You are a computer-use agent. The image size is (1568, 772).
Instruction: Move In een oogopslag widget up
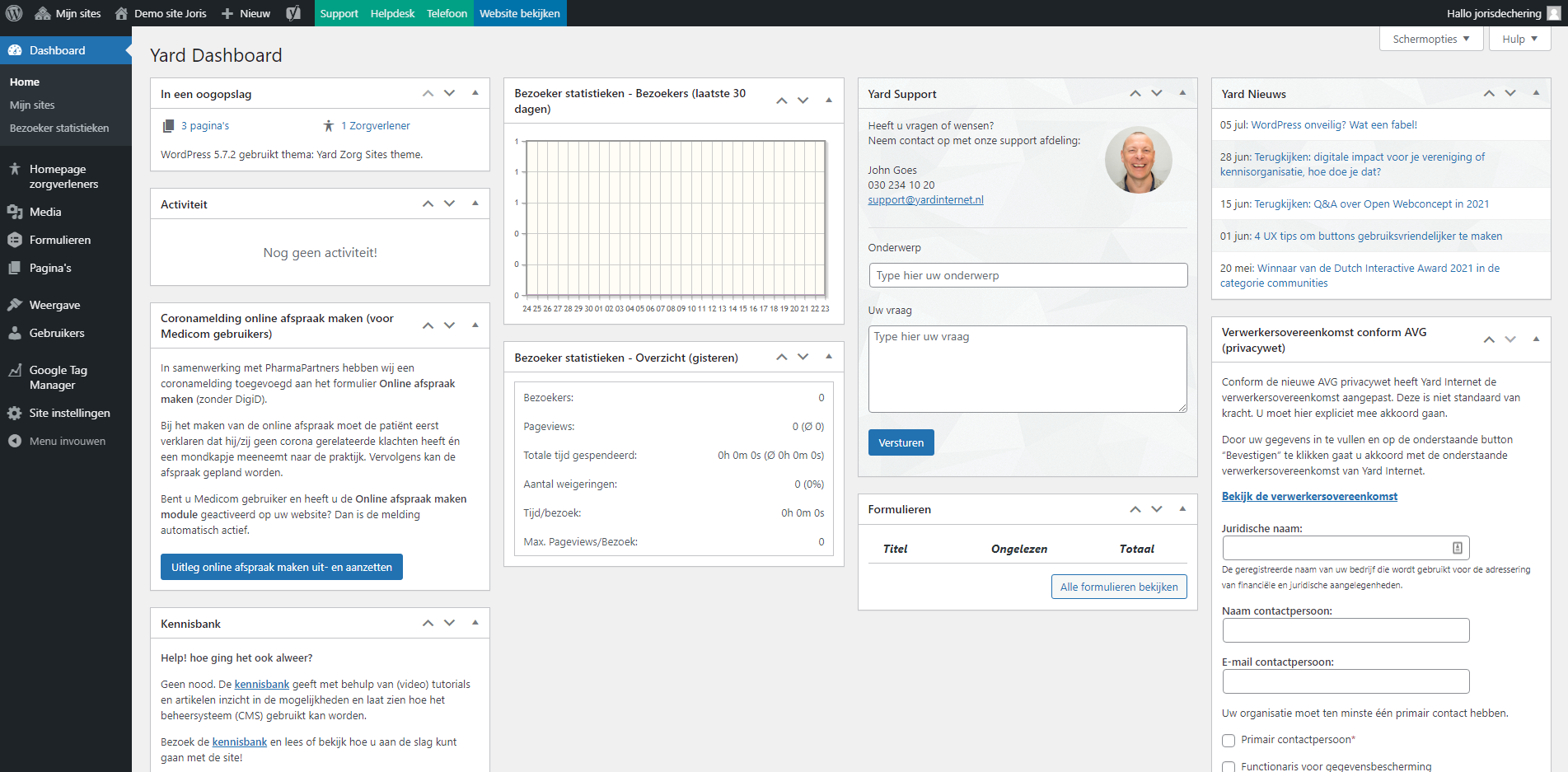pyautogui.click(x=428, y=93)
